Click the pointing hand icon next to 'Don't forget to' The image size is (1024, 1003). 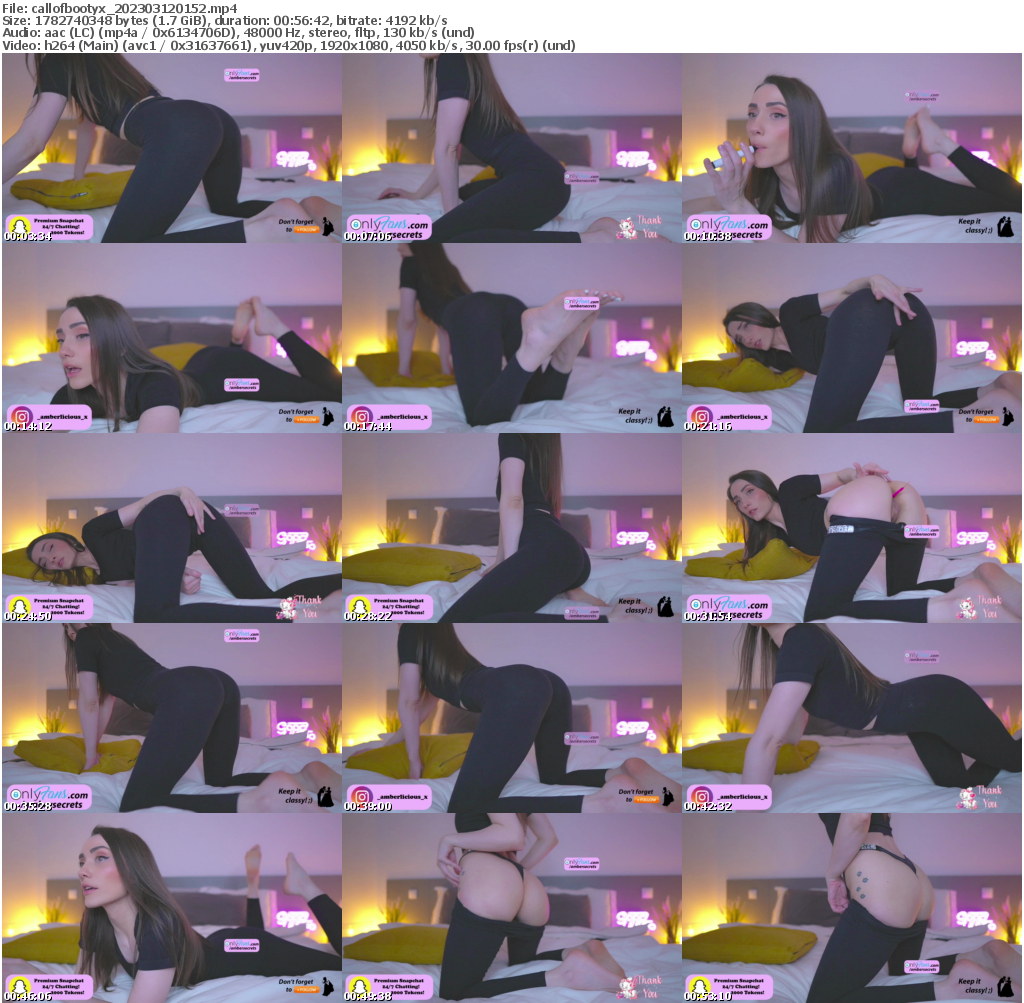[326, 228]
